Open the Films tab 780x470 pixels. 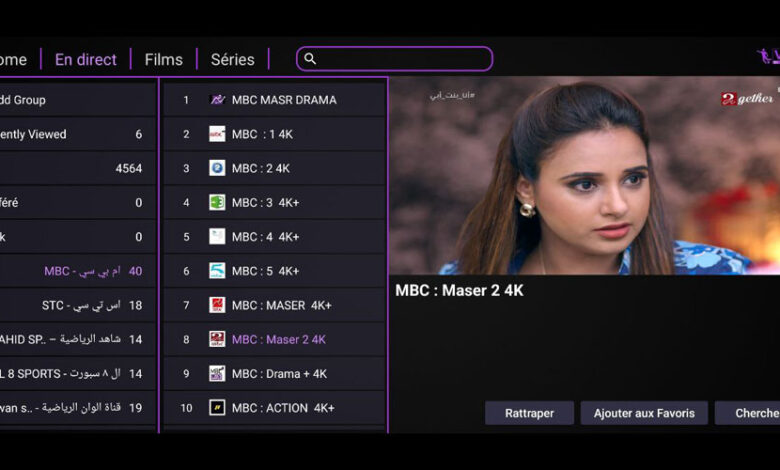[x=164, y=59]
